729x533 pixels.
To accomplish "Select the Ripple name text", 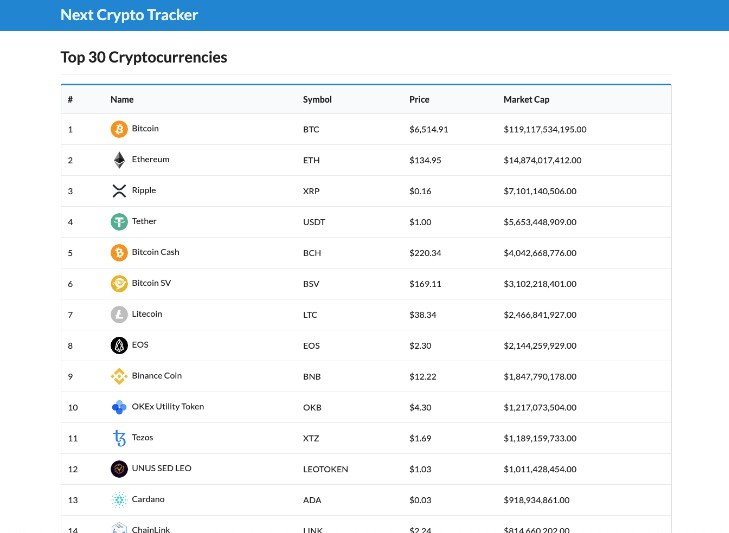I will coord(144,190).
